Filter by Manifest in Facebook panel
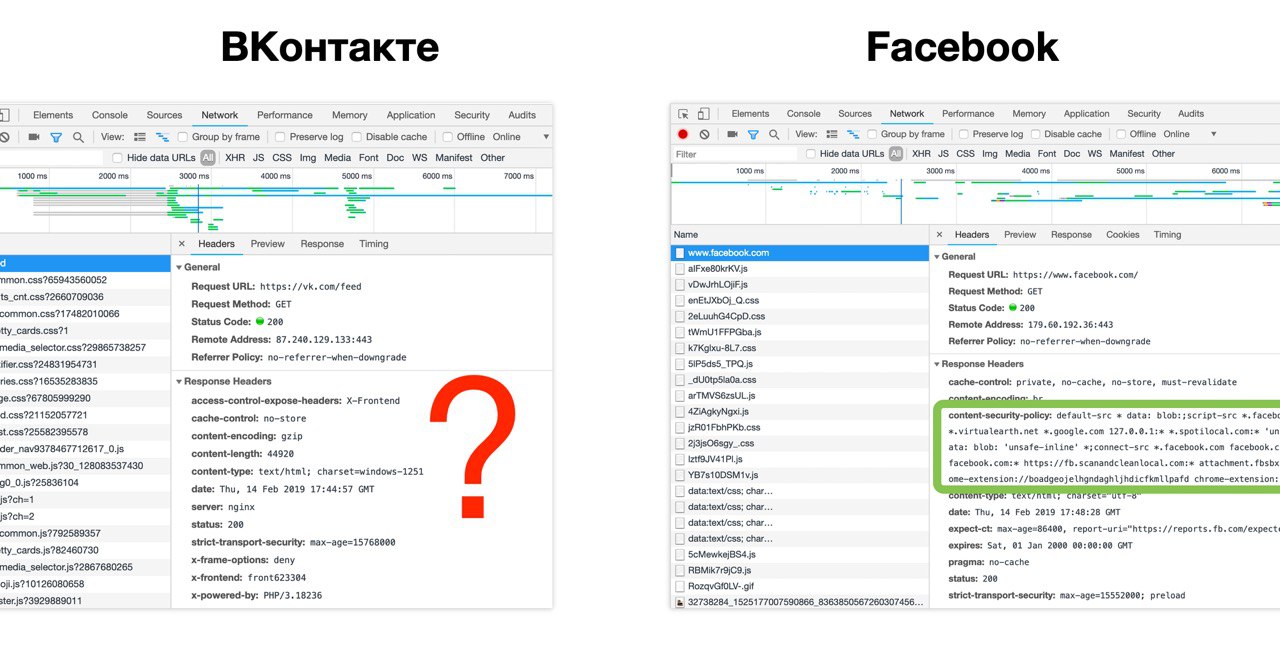1280x655 pixels. 1127,154
